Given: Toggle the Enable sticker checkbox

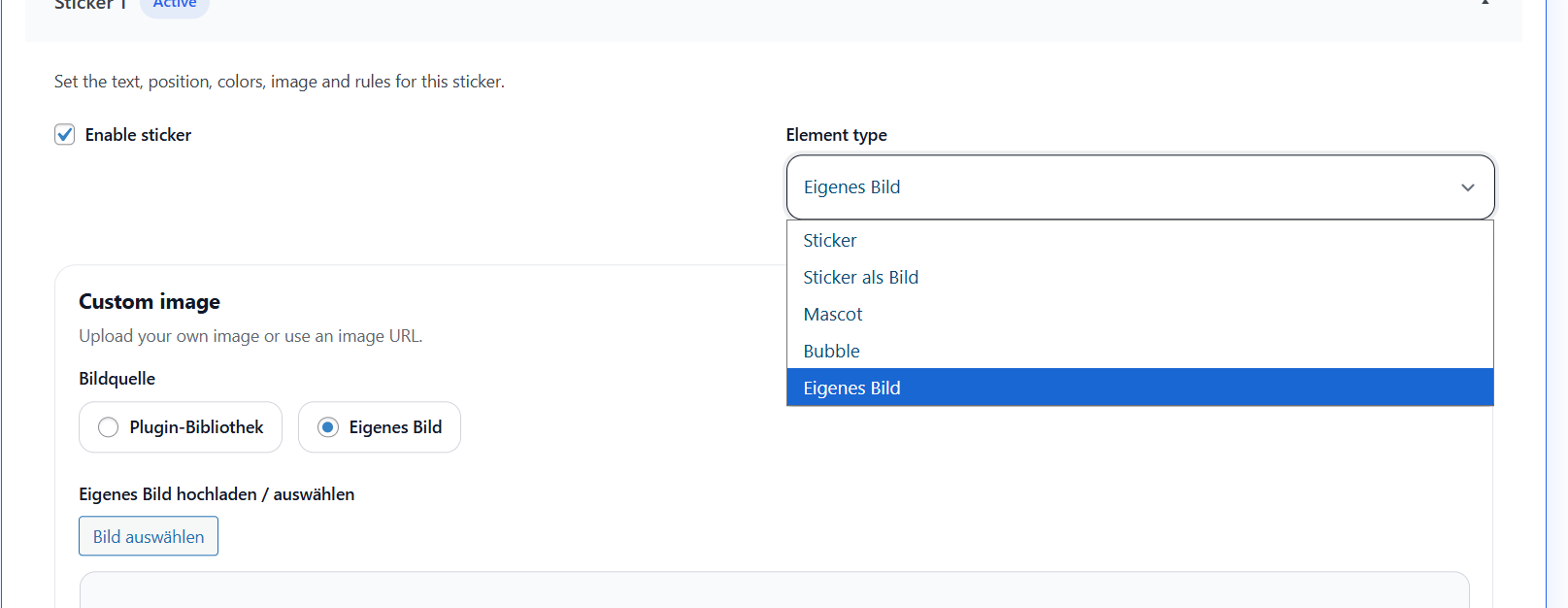Looking at the screenshot, I should [x=65, y=135].
